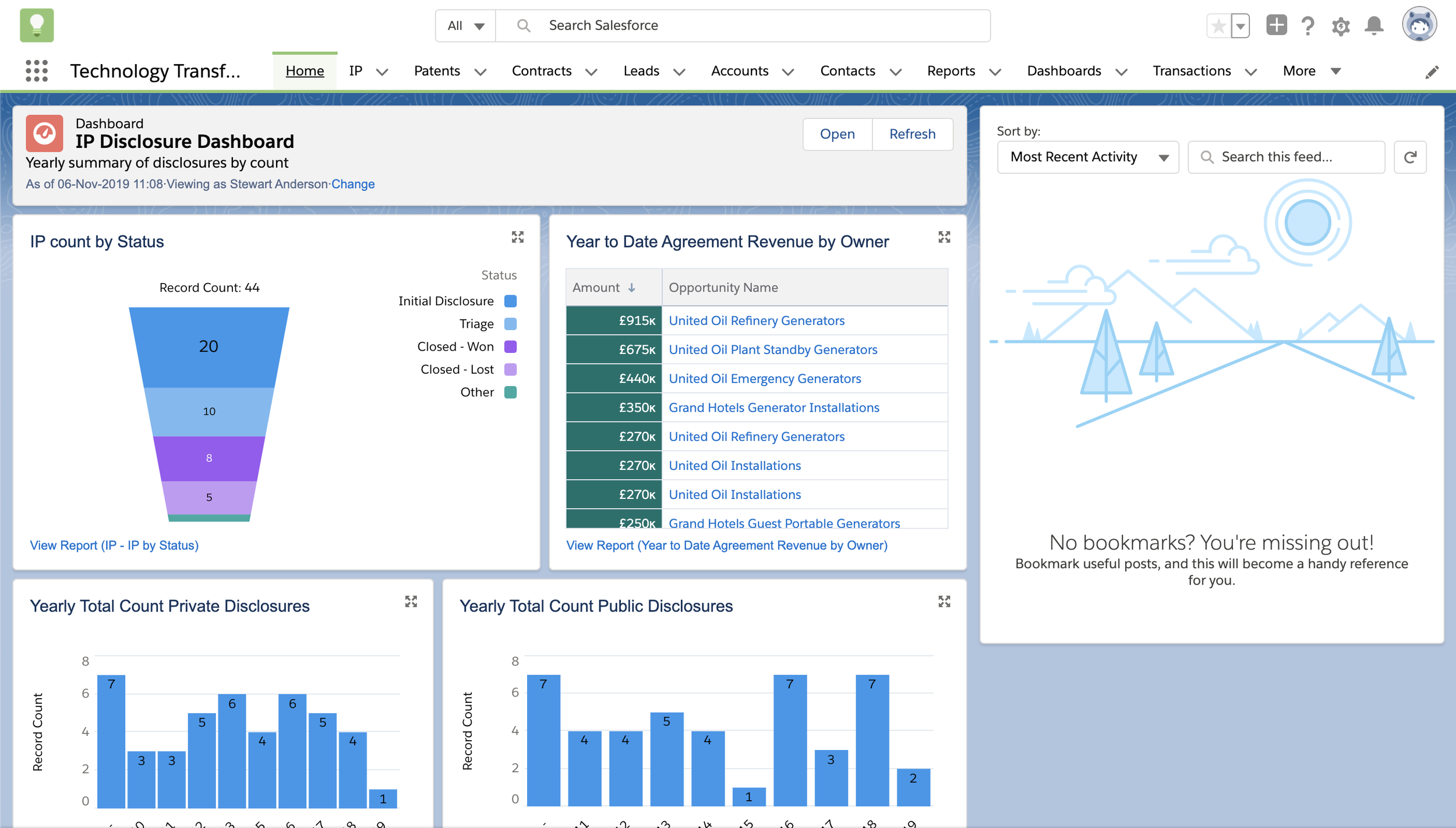Click the Favorites star icon

pos(1218,26)
